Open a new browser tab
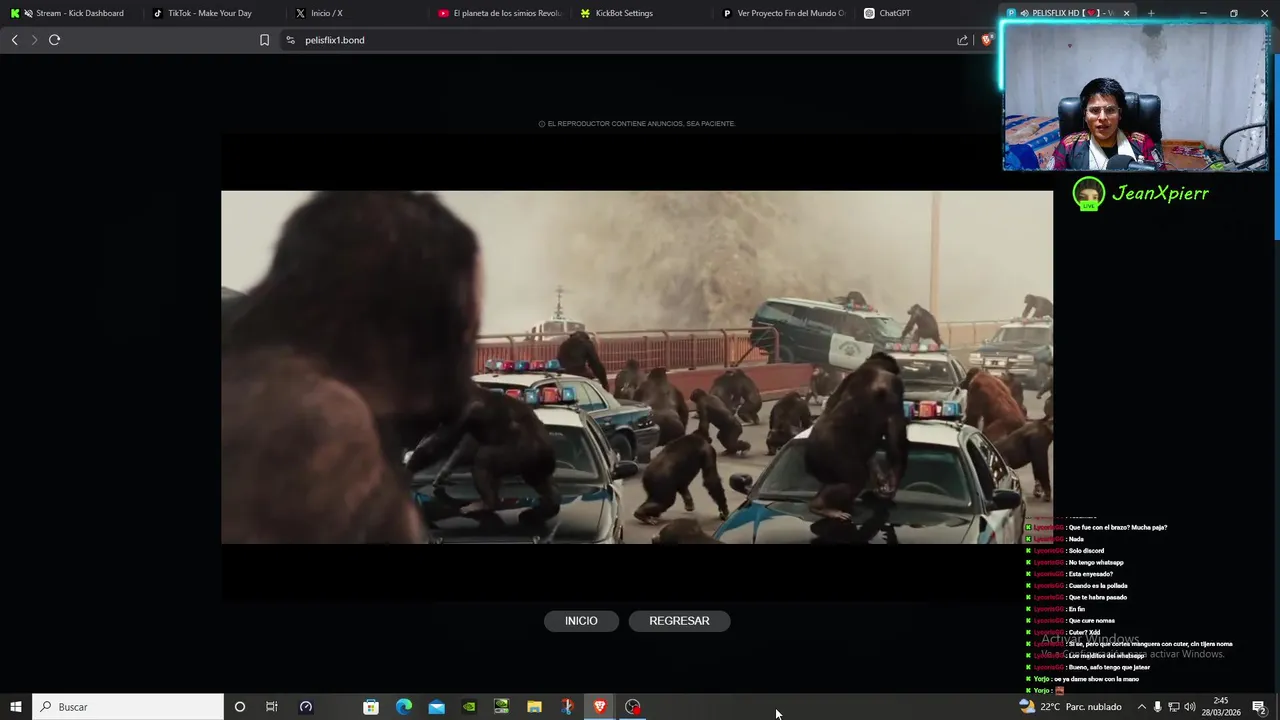This screenshot has height=720, width=1280. [x=1151, y=13]
